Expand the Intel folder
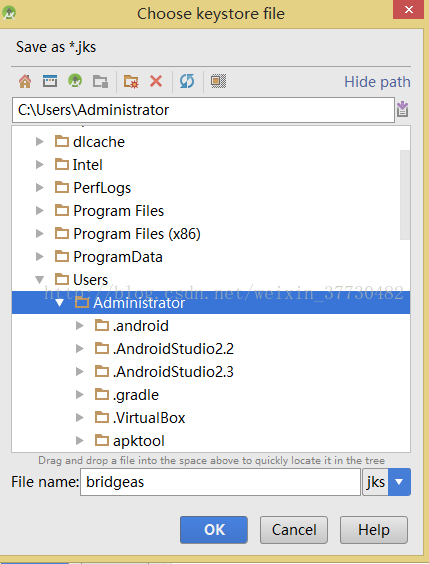 40,165
